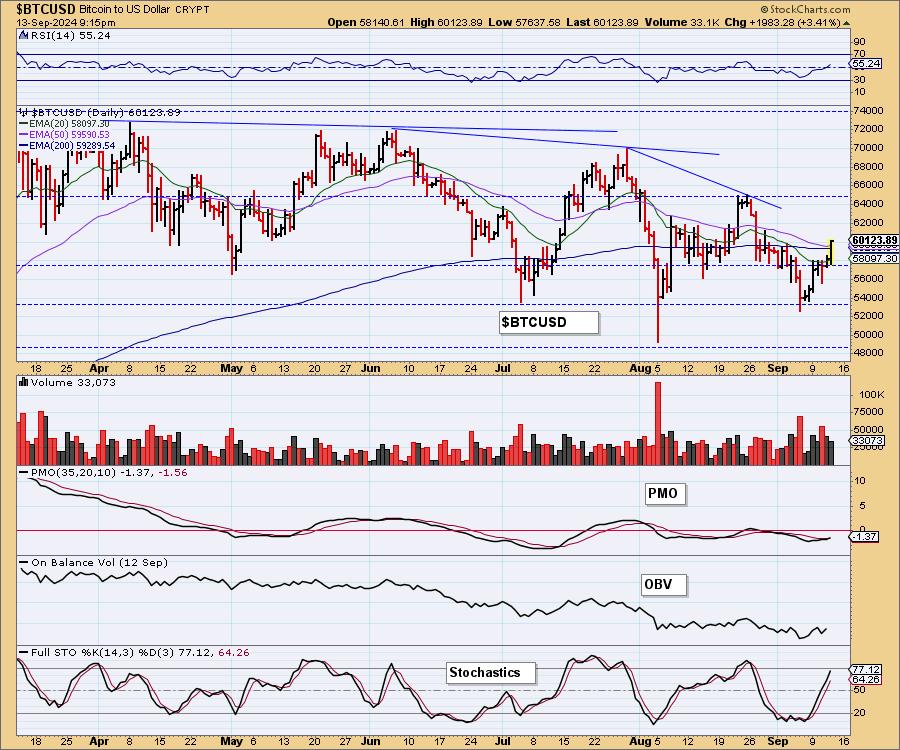
Task: Click the Chg +1983.28 (+3.41%) value
Action: click(782, 22)
